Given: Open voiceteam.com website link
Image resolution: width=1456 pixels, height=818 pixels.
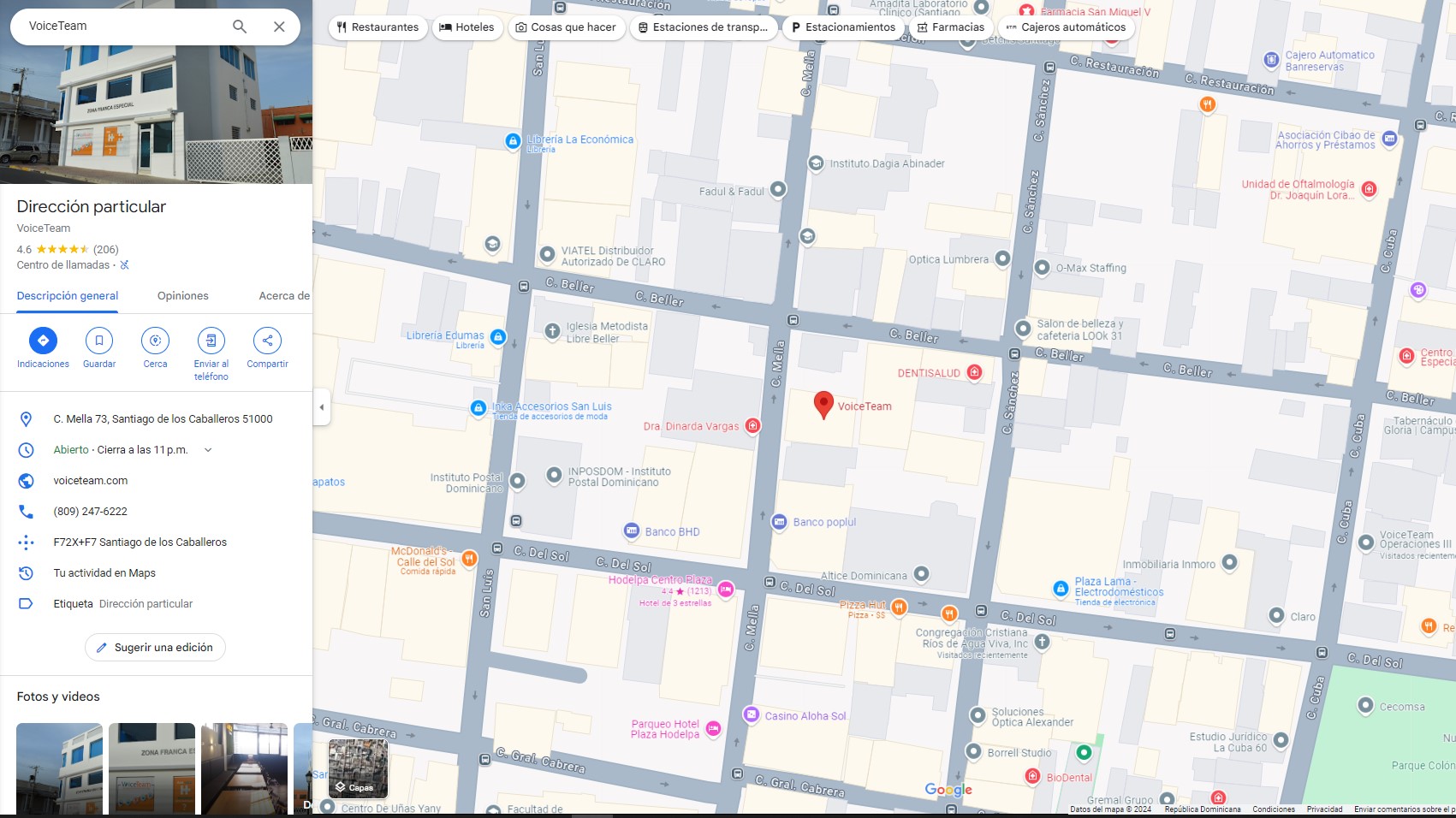Looking at the screenshot, I should point(90,481).
